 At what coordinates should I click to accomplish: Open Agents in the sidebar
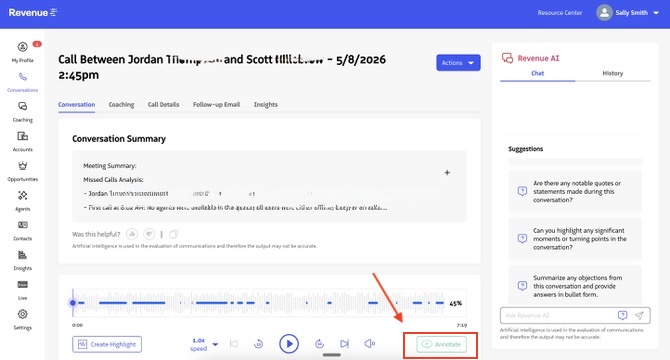[x=23, y=201]
